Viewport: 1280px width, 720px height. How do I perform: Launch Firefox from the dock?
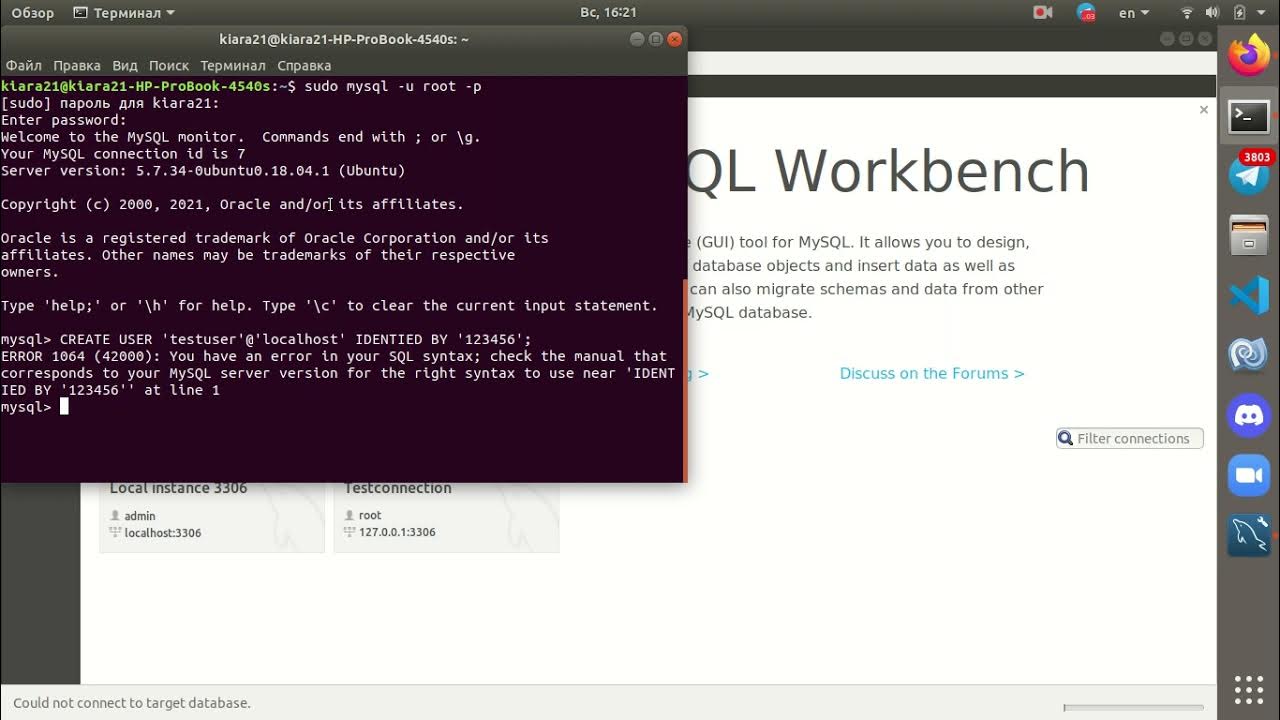click(1249, 56)
